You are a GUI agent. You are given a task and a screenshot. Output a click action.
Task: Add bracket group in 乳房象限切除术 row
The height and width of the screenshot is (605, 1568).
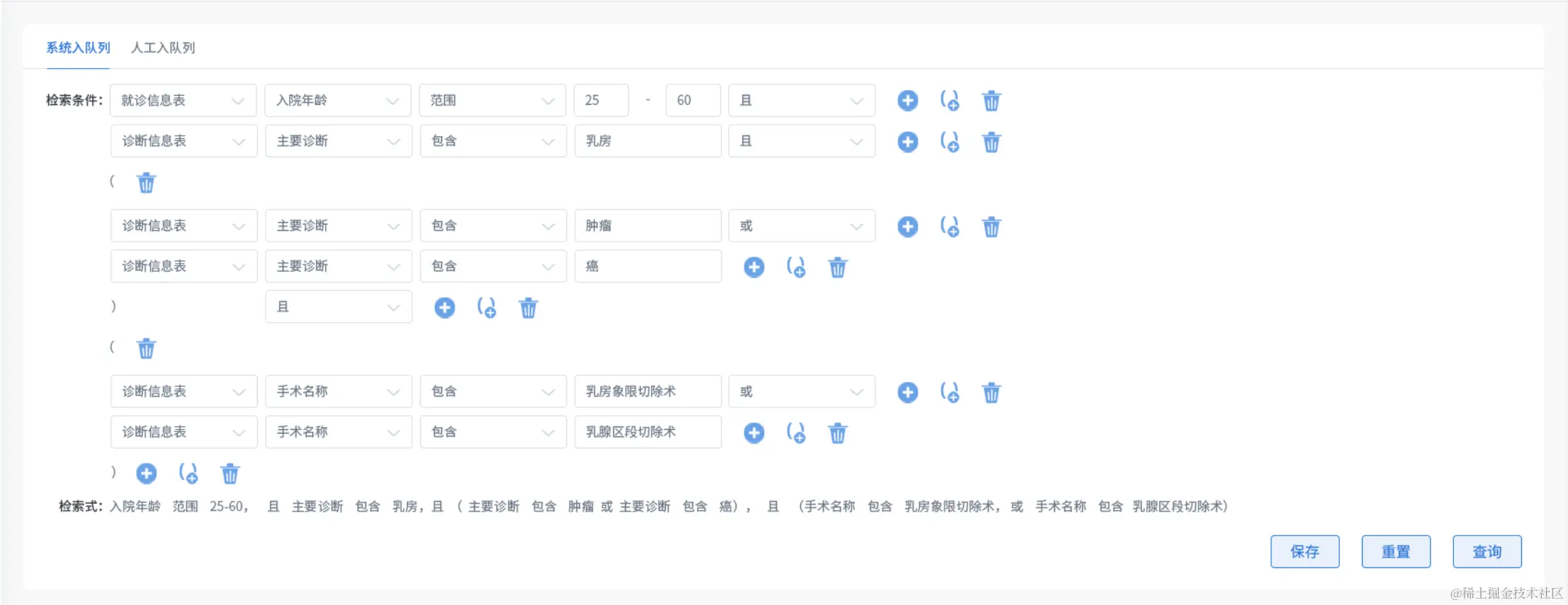pos(950,392)
